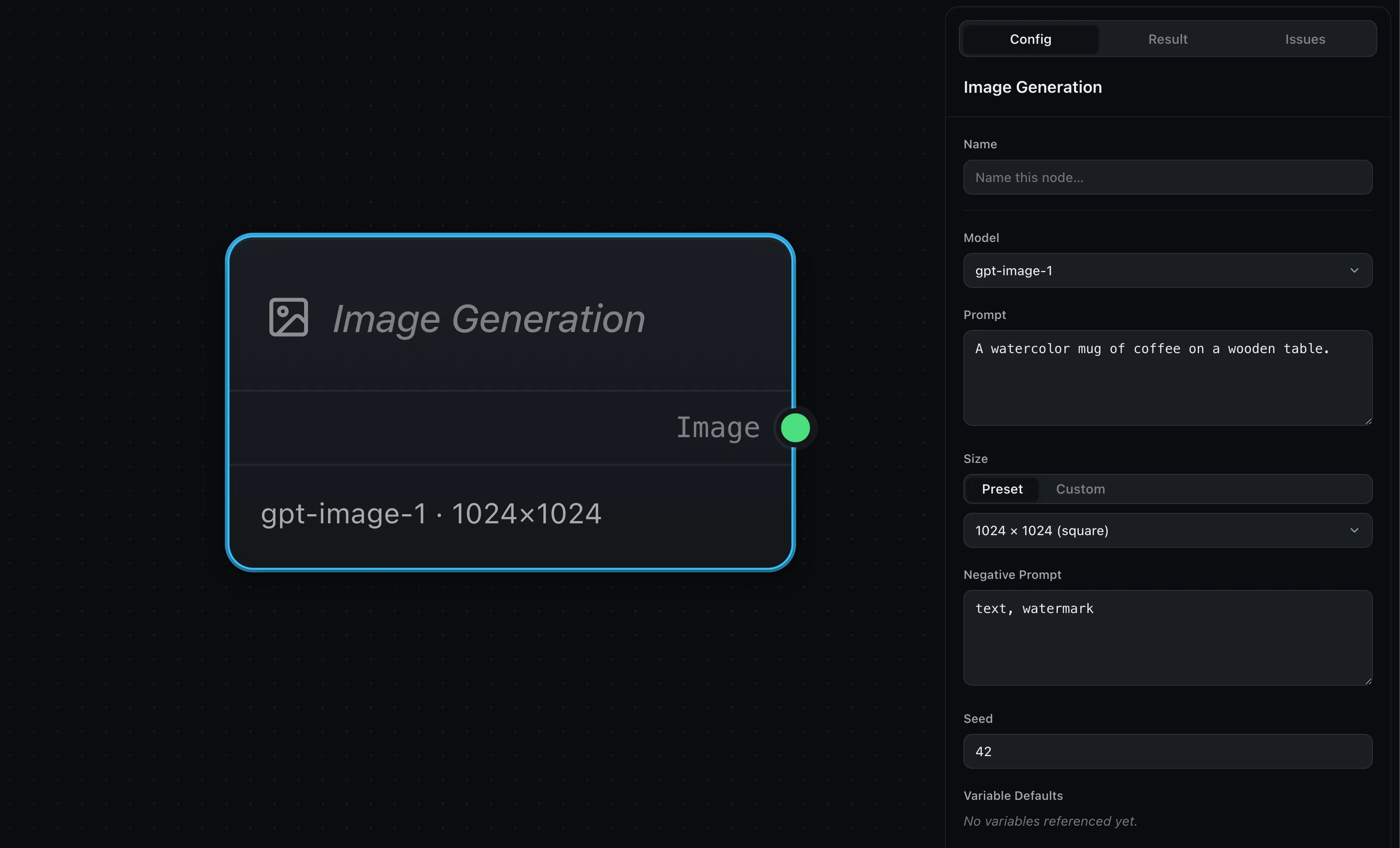Click the image icon on the node

pos(288,317)
